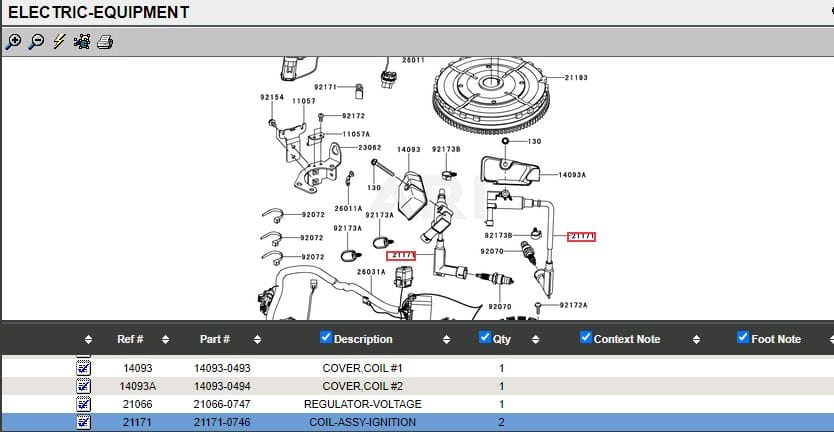Toggle the Foot Note column checkbox
This screenshot has height=432, width=834.
click(743, 337)
